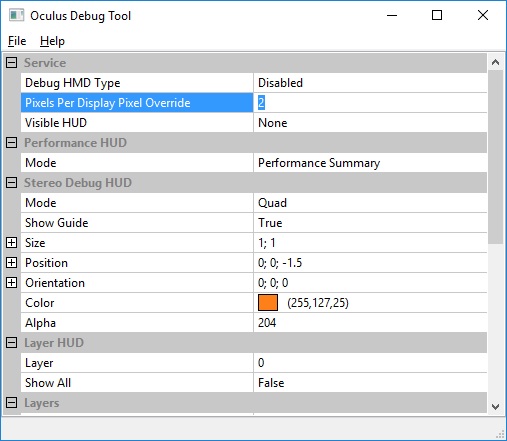The height and width of the screenshot is (441, 507).
Task: Select the Show Guide label
Action: 57,223
